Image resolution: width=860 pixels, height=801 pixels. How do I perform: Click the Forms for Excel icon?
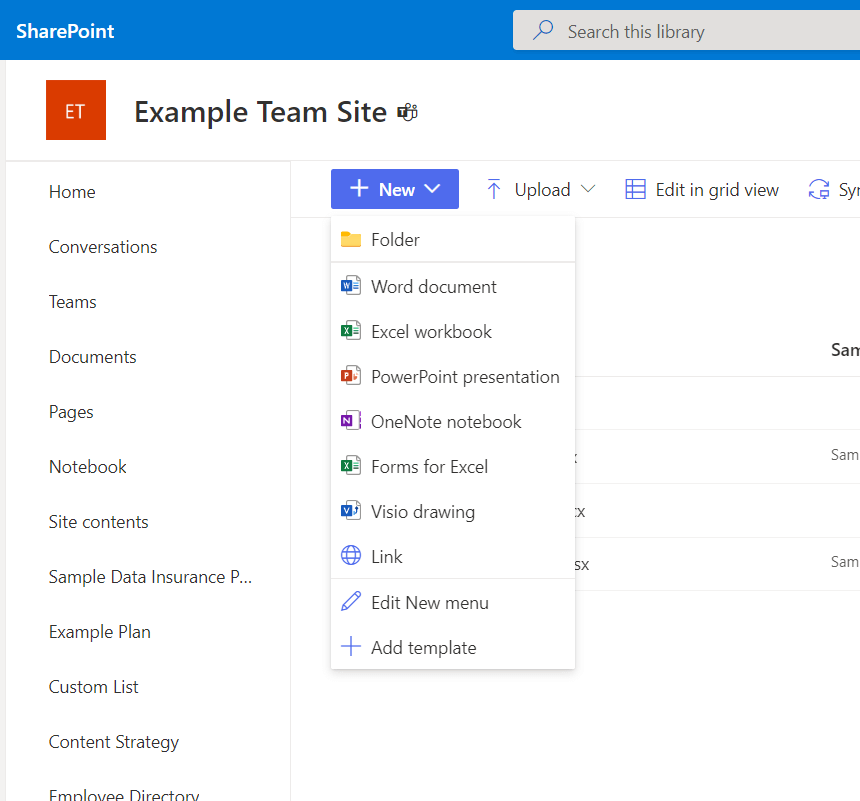tap(351, 466)
